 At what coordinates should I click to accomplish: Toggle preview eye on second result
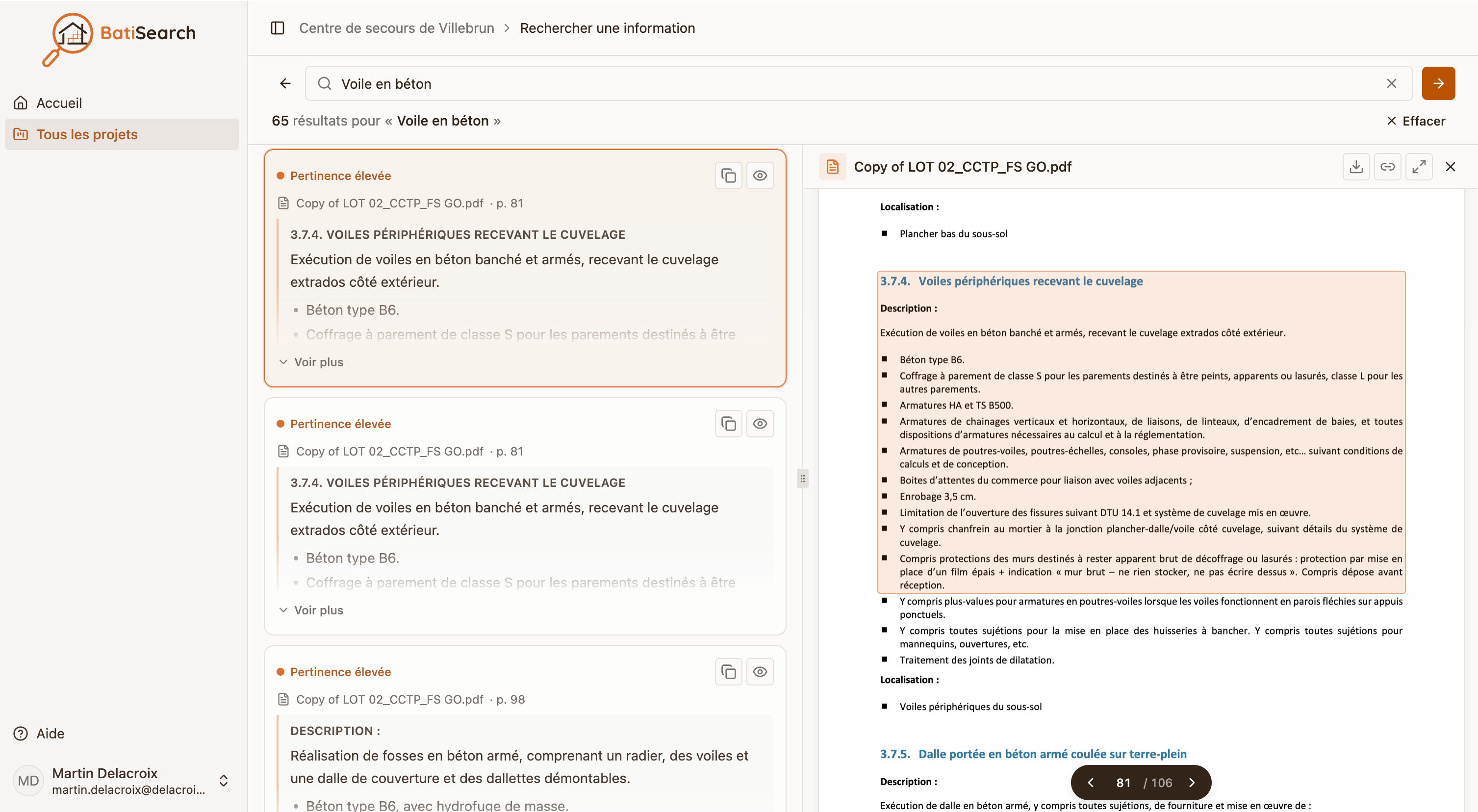(x=760, y=424)
